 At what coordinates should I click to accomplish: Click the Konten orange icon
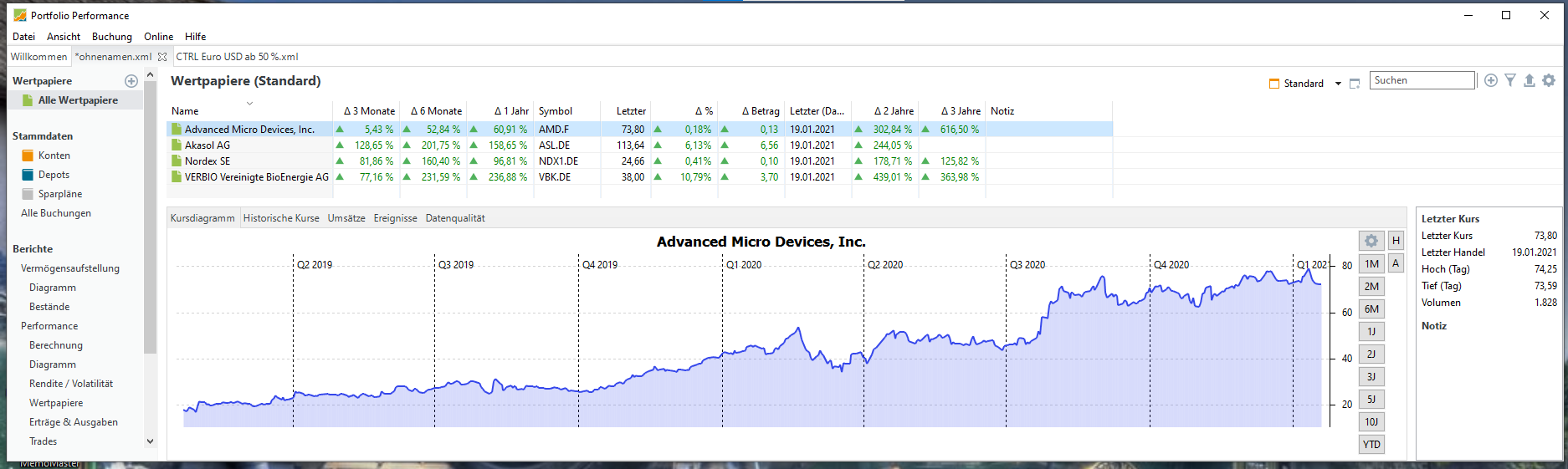(x=28, y=155)
